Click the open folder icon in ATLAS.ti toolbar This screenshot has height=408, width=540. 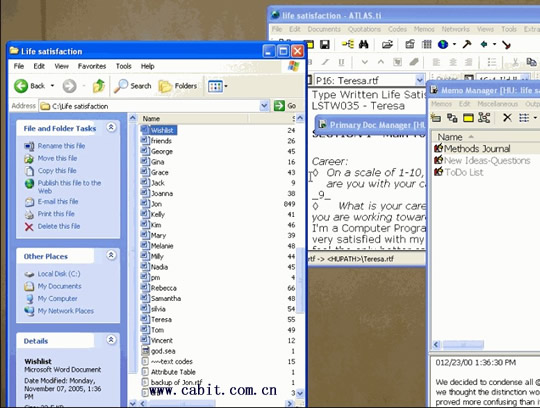click(387, 44)
